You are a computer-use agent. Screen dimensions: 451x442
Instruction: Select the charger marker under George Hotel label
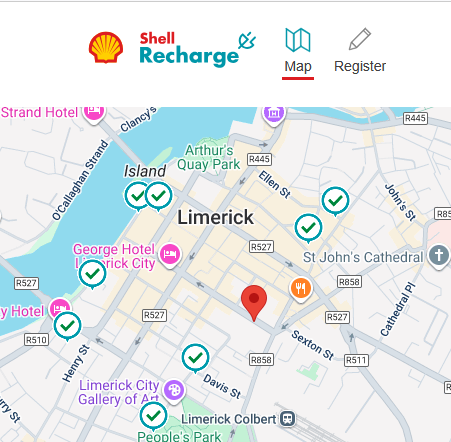click(92, 274)
